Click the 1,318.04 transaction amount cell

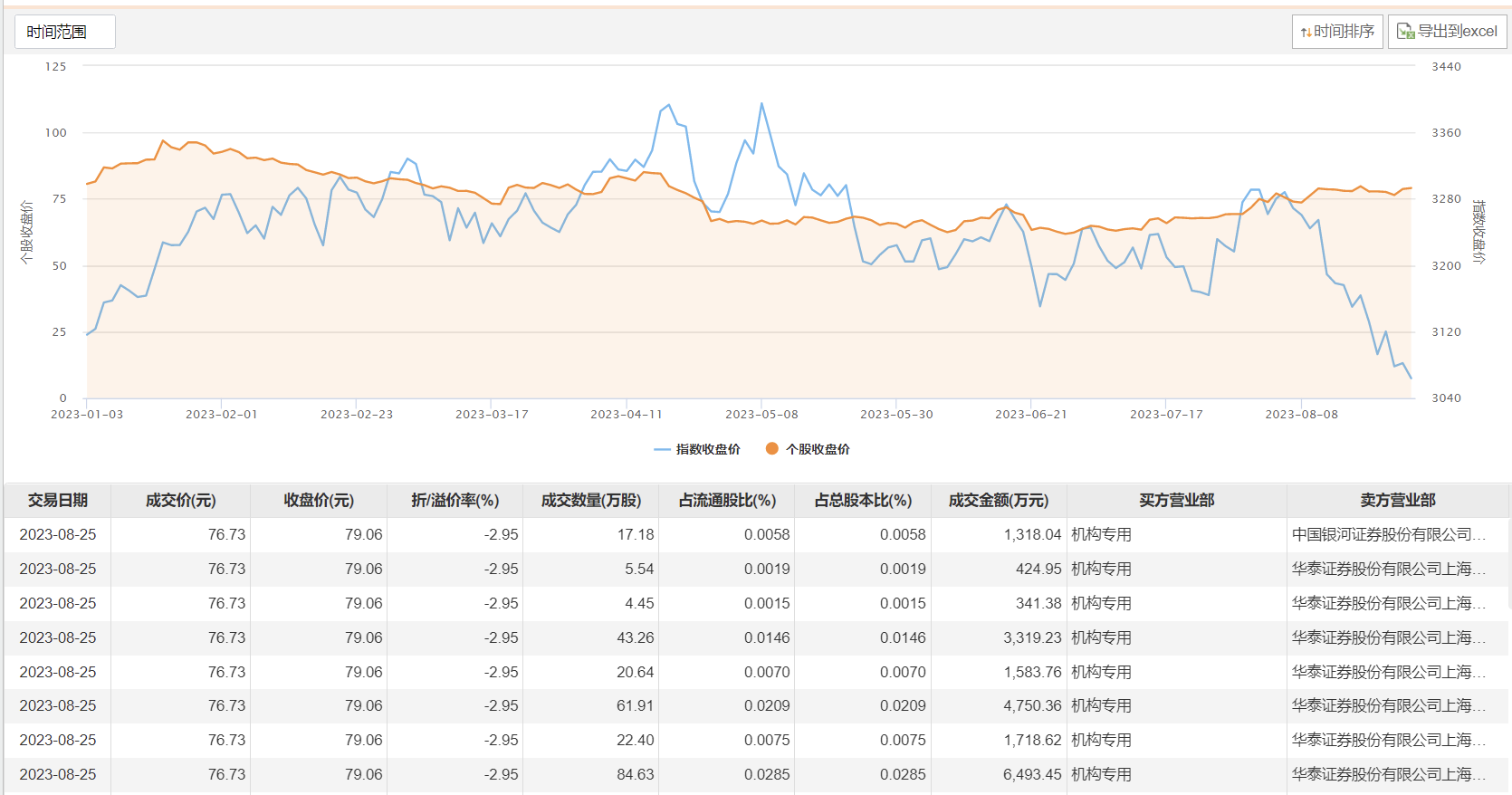click(1031, 535)
